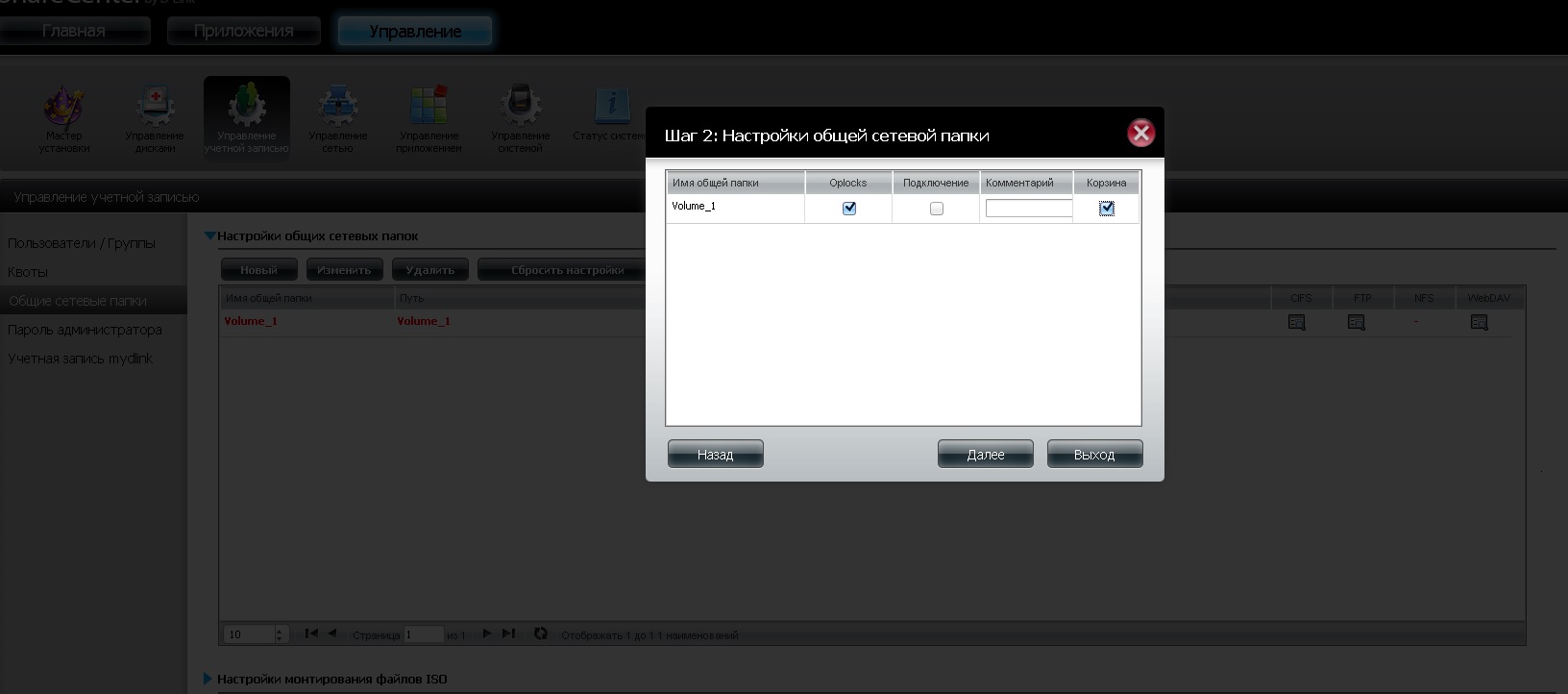1568x694 pixels.
Task: Open WebDAV settings icon for Volume_1
Action: [1480, 323]
